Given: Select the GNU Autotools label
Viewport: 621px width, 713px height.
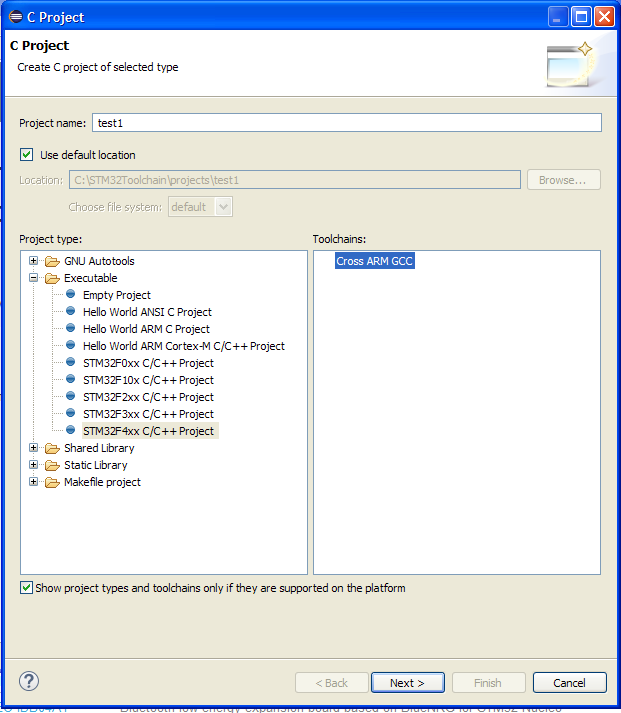Looking at the screenshot, I should [99, 261].
